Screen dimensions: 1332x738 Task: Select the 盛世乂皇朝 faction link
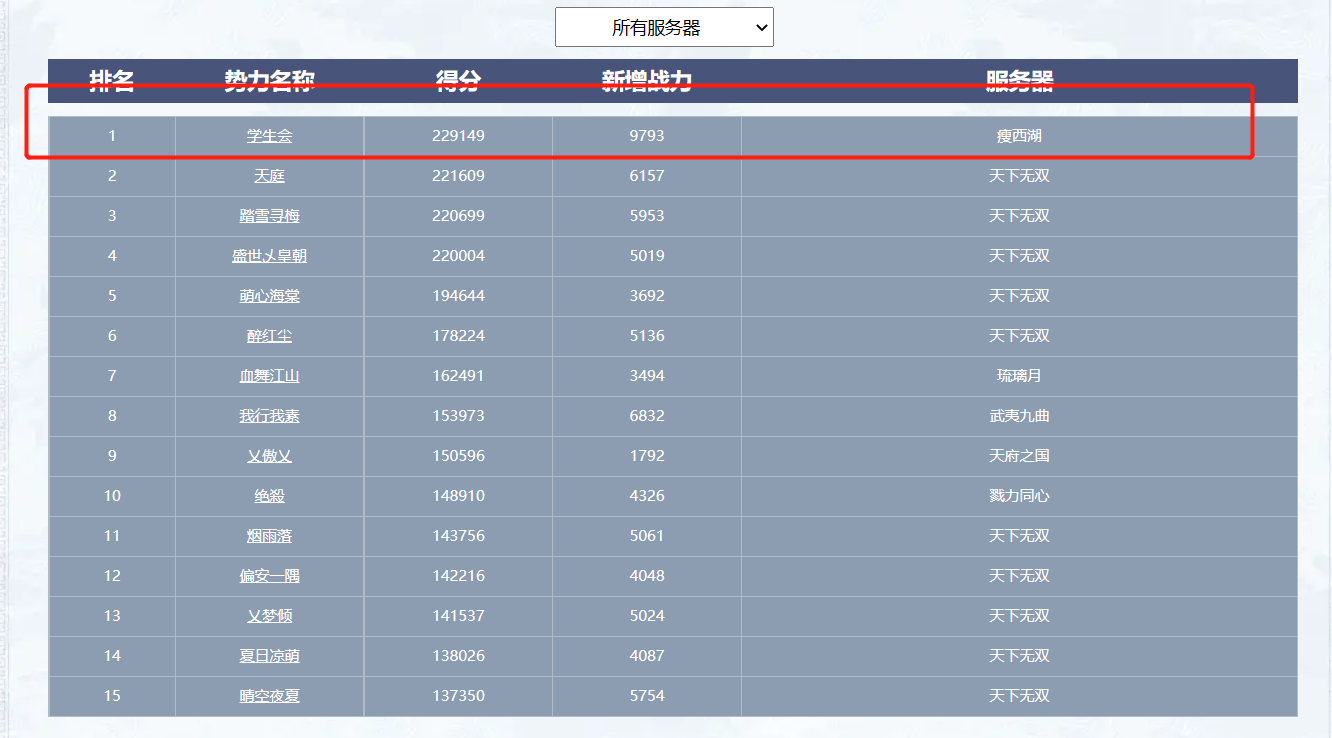point(269,256)
